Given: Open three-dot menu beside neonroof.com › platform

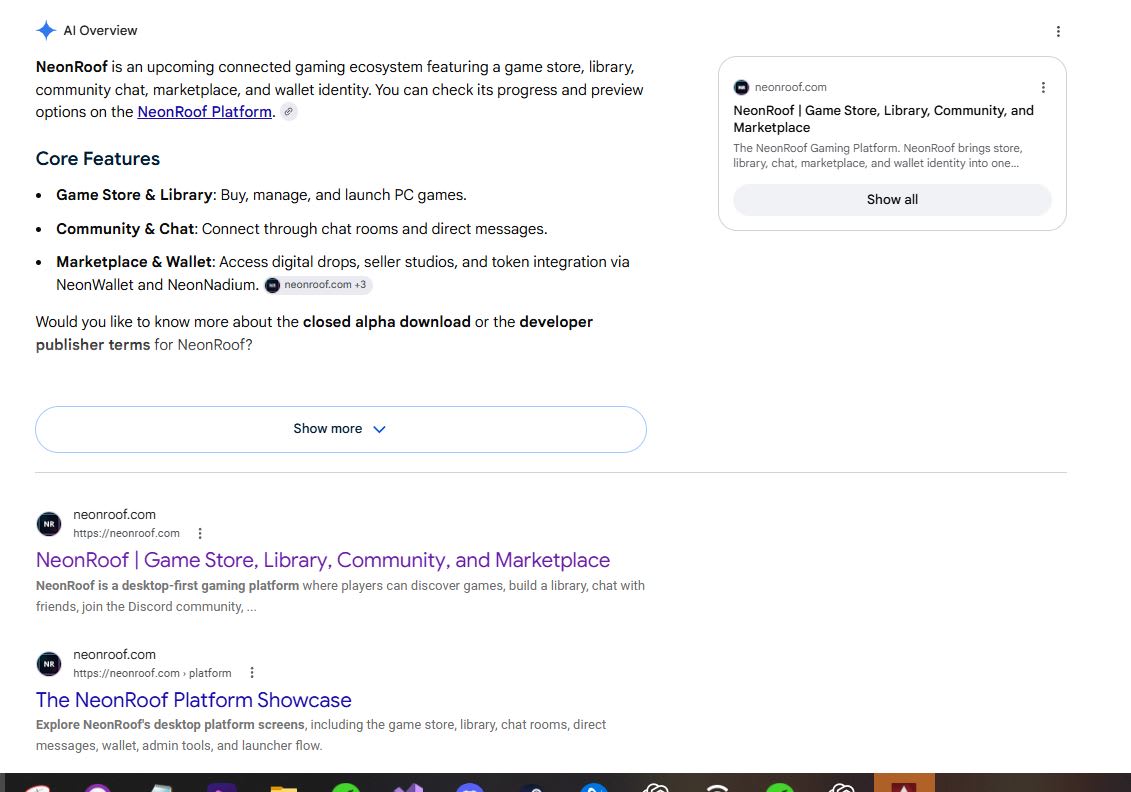Looking at the screenshot, I should (252, 673).
